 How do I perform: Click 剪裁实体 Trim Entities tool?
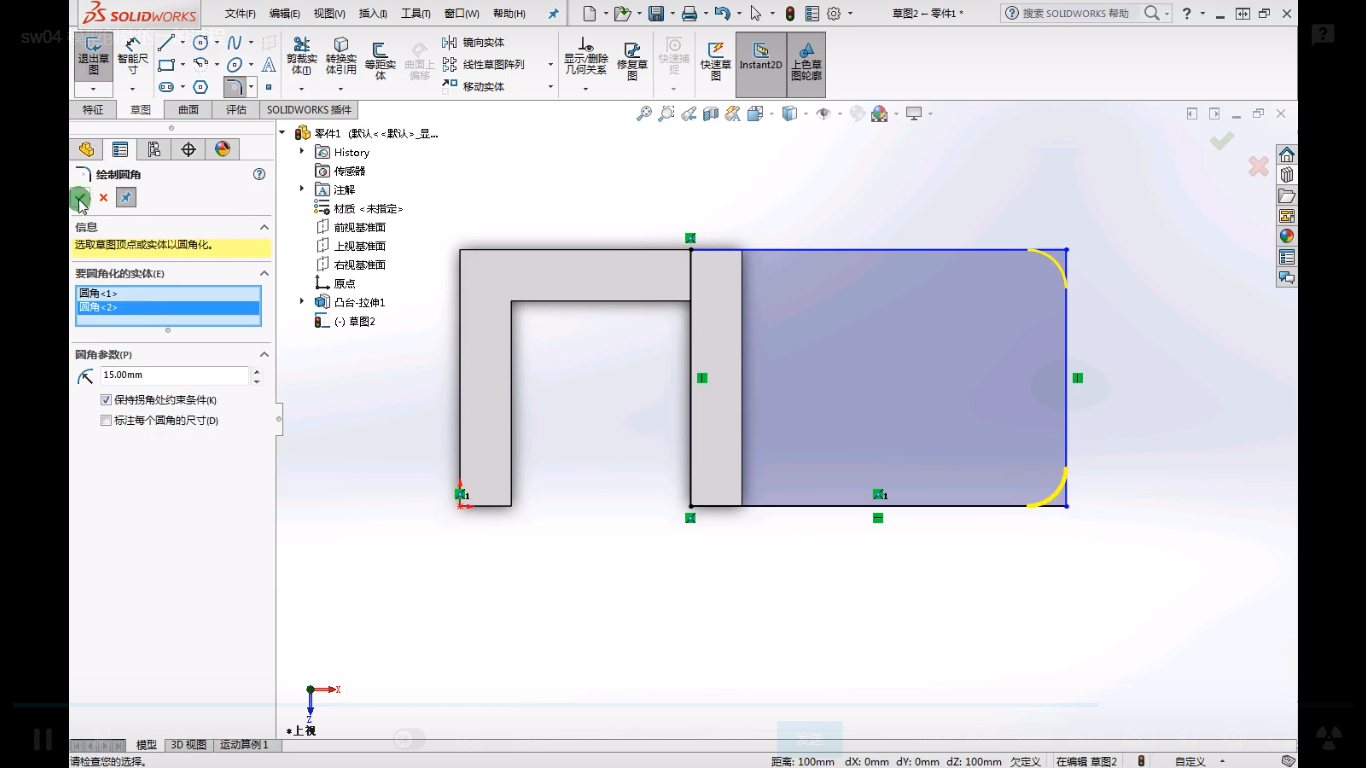click(x=301, y=56)
